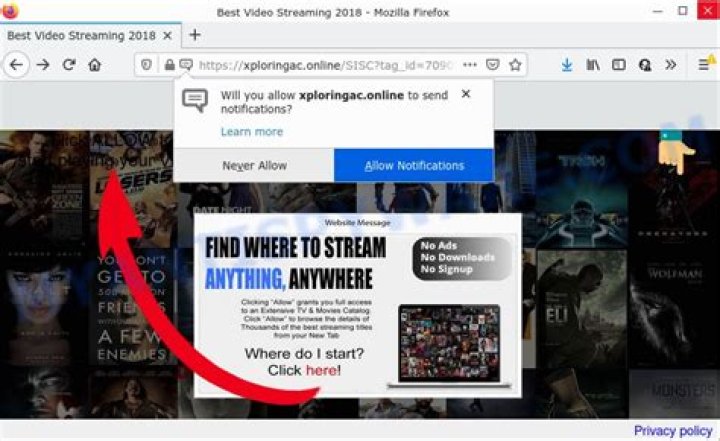Select the Best Video Streaming 2018 tab
Viewport: 720px width, 441px height.
(x=80, y=35)
